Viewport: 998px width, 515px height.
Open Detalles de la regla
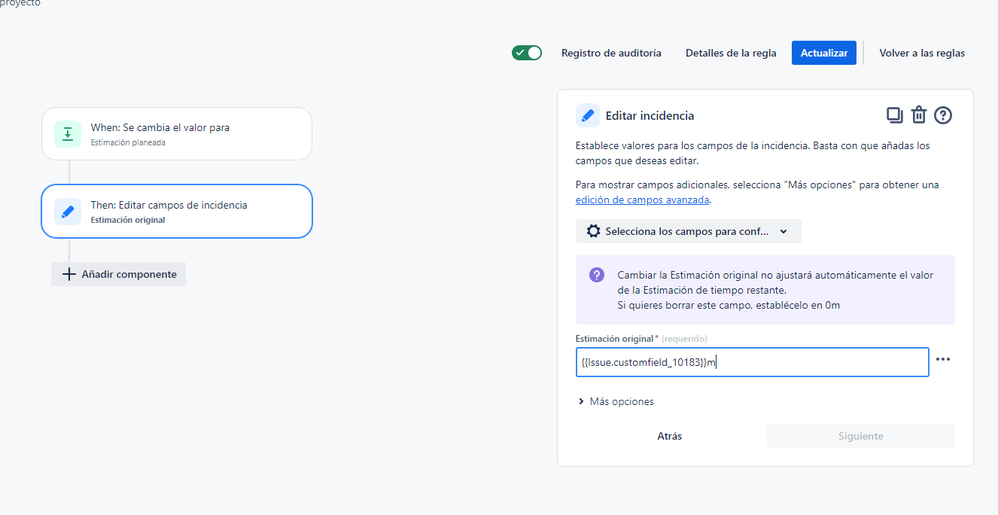[731, 53]
